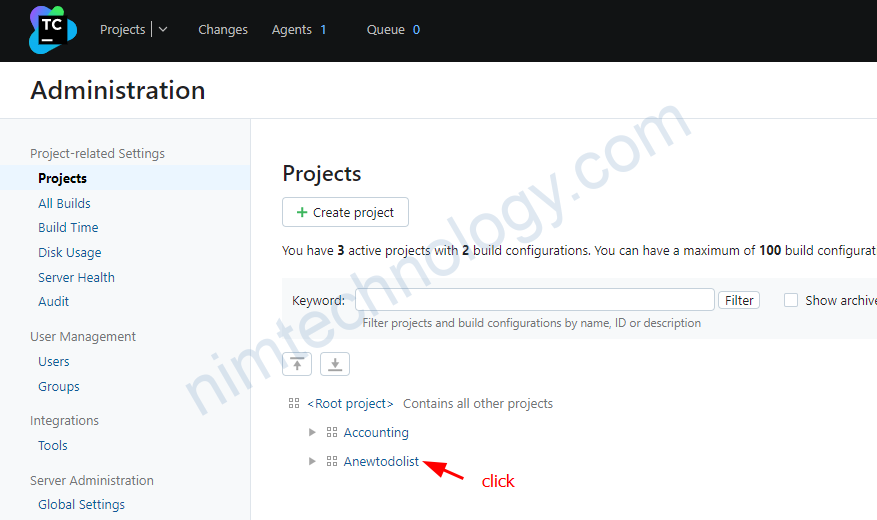Open Audit in sidebar
The width and height of the screenshot is (877, 520).
pyautogui.click(x=53, y=301)
